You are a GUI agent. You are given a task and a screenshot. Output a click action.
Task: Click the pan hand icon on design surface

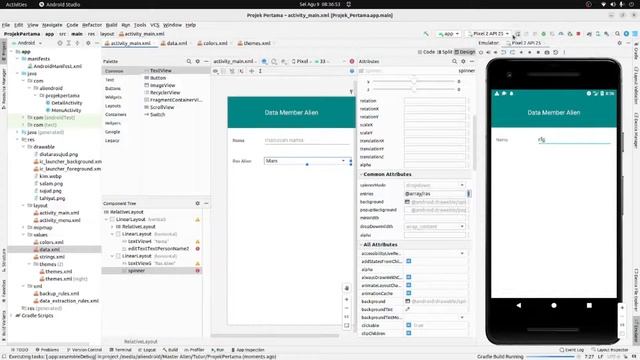click(x=347, y=288)
